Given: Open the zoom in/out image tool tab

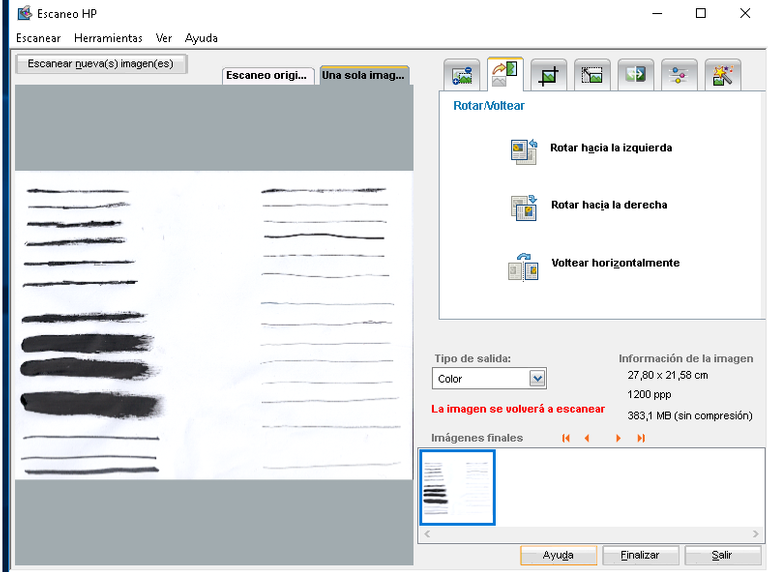Looking at the screenshot, I should click(462, 75).
